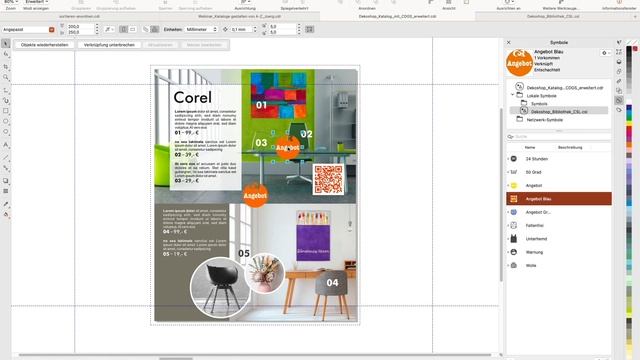Image resolution: width=640 pixels, height=360 pixels.
Task: Select the dimension line tool
Action: [x=6, y=157]
